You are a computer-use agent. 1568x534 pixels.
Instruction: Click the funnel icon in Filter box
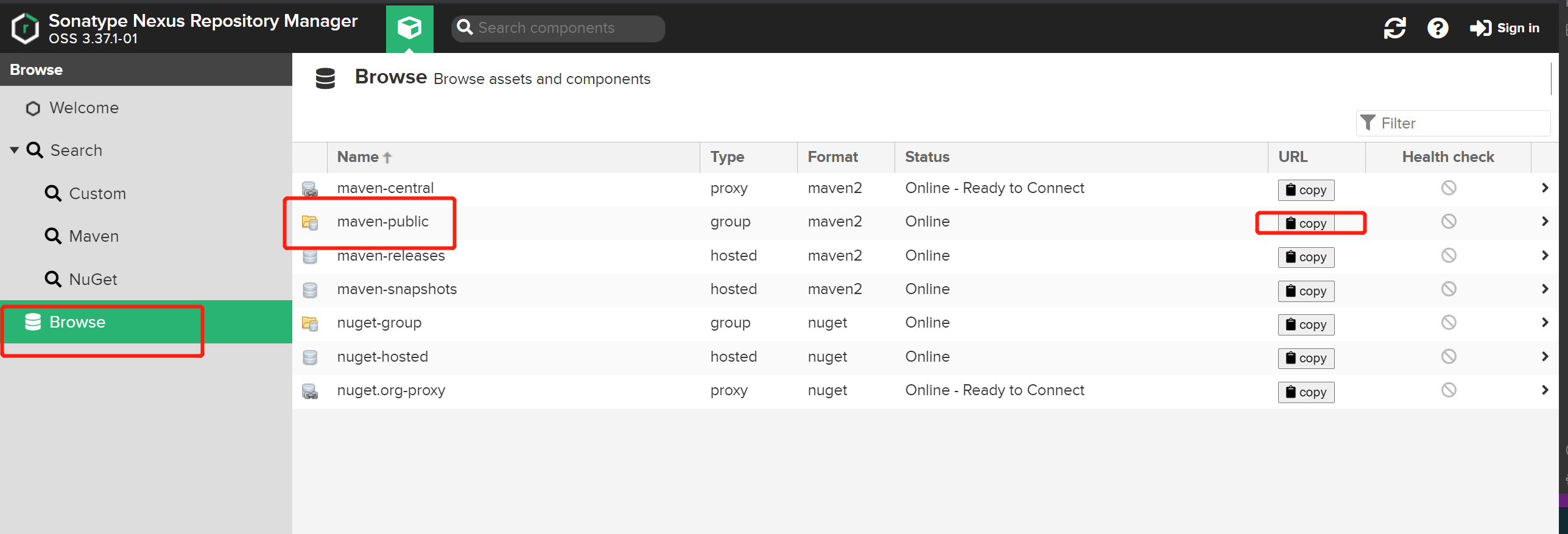tap(1368, 123)
